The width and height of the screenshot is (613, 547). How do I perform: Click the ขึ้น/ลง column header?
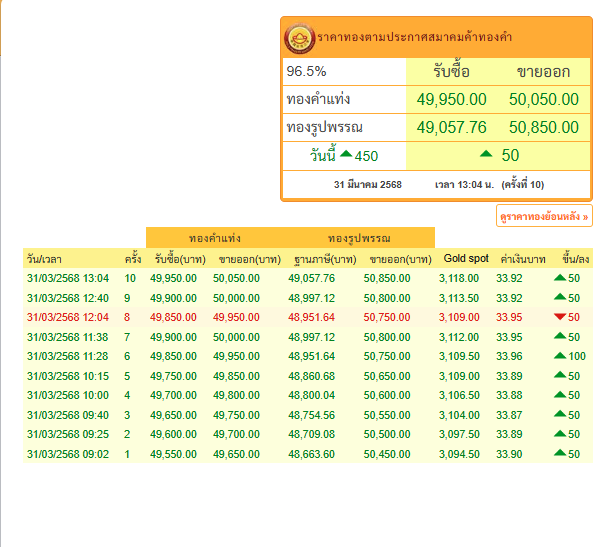coord(575,259)
